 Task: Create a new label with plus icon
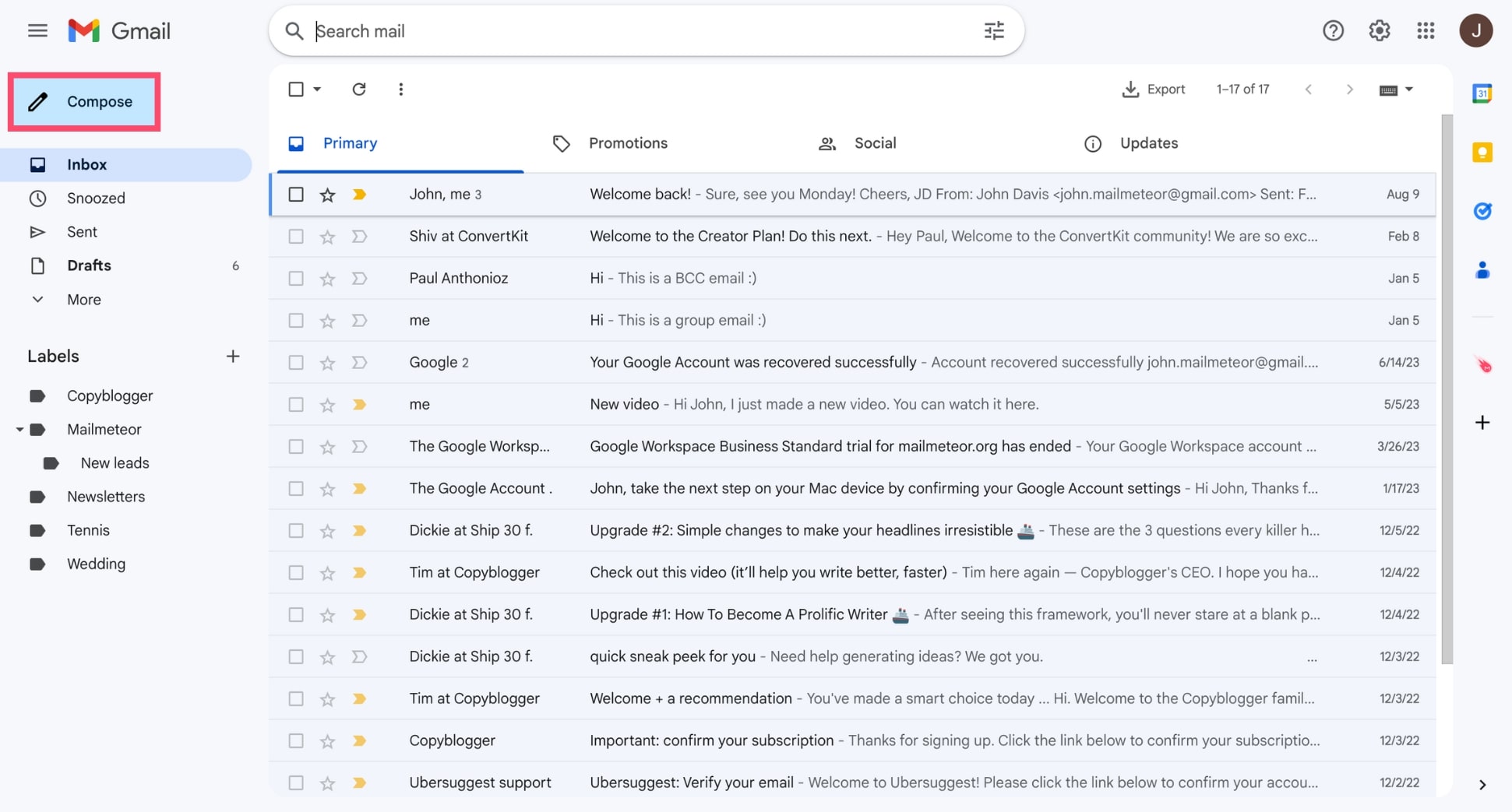tap(232, 357)
